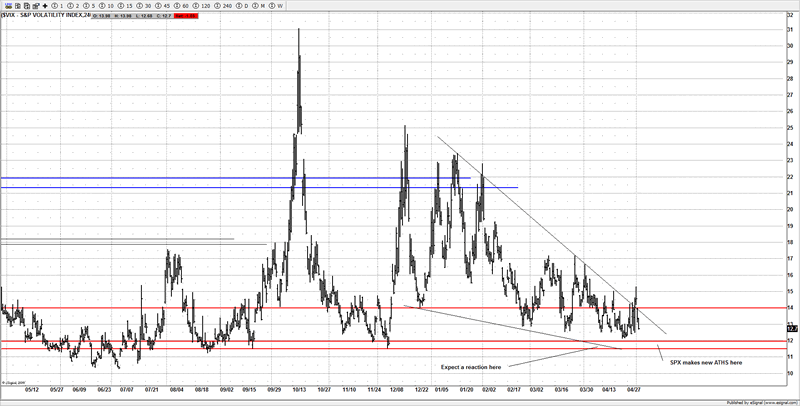800x406 pixels.
Task: Click the second toolbar icon beside the chart icon
Action: [x=20, y=6]
